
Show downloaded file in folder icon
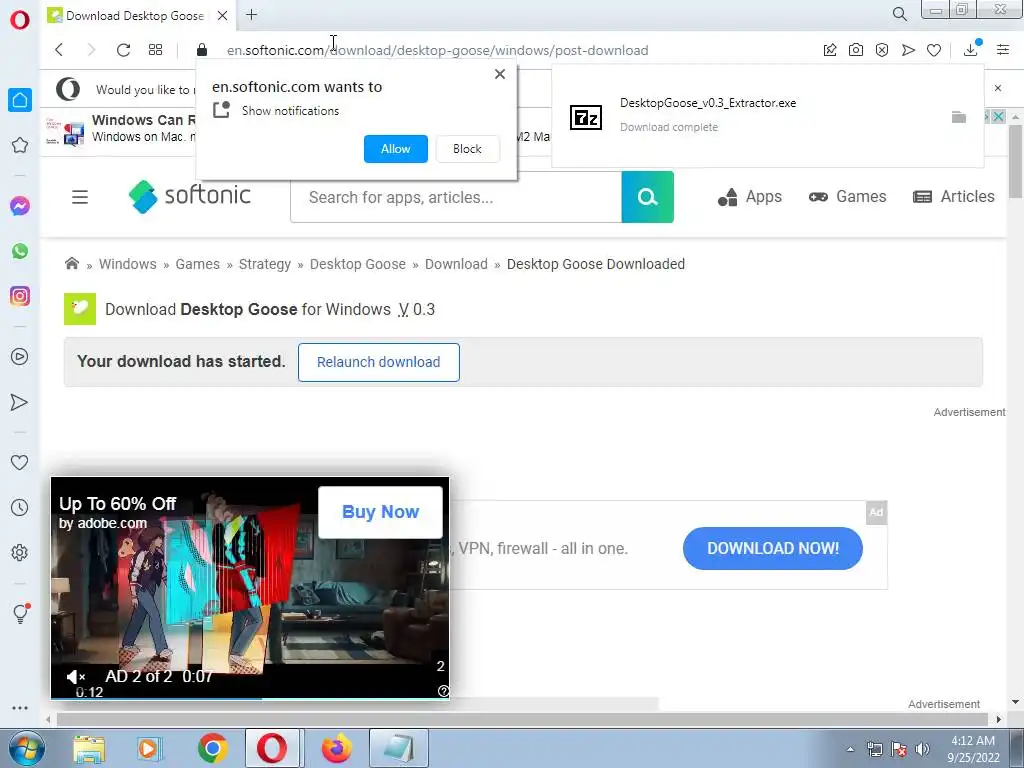coord(959,118)
